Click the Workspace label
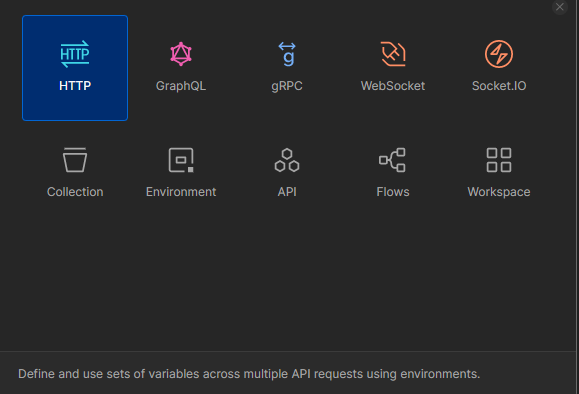579x394 pixels. click(499, 192)
